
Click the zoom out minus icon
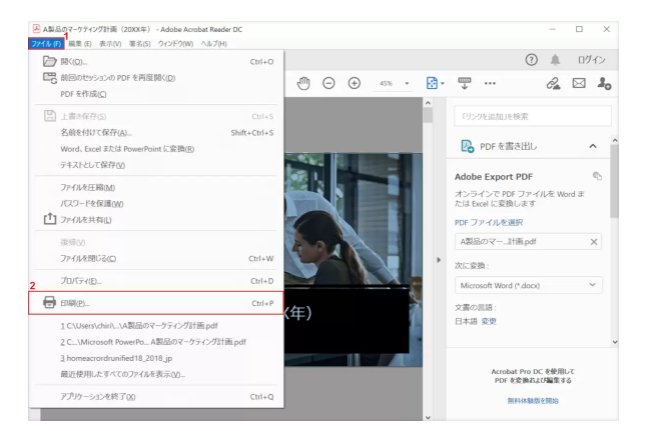click(x=327, y=85)
